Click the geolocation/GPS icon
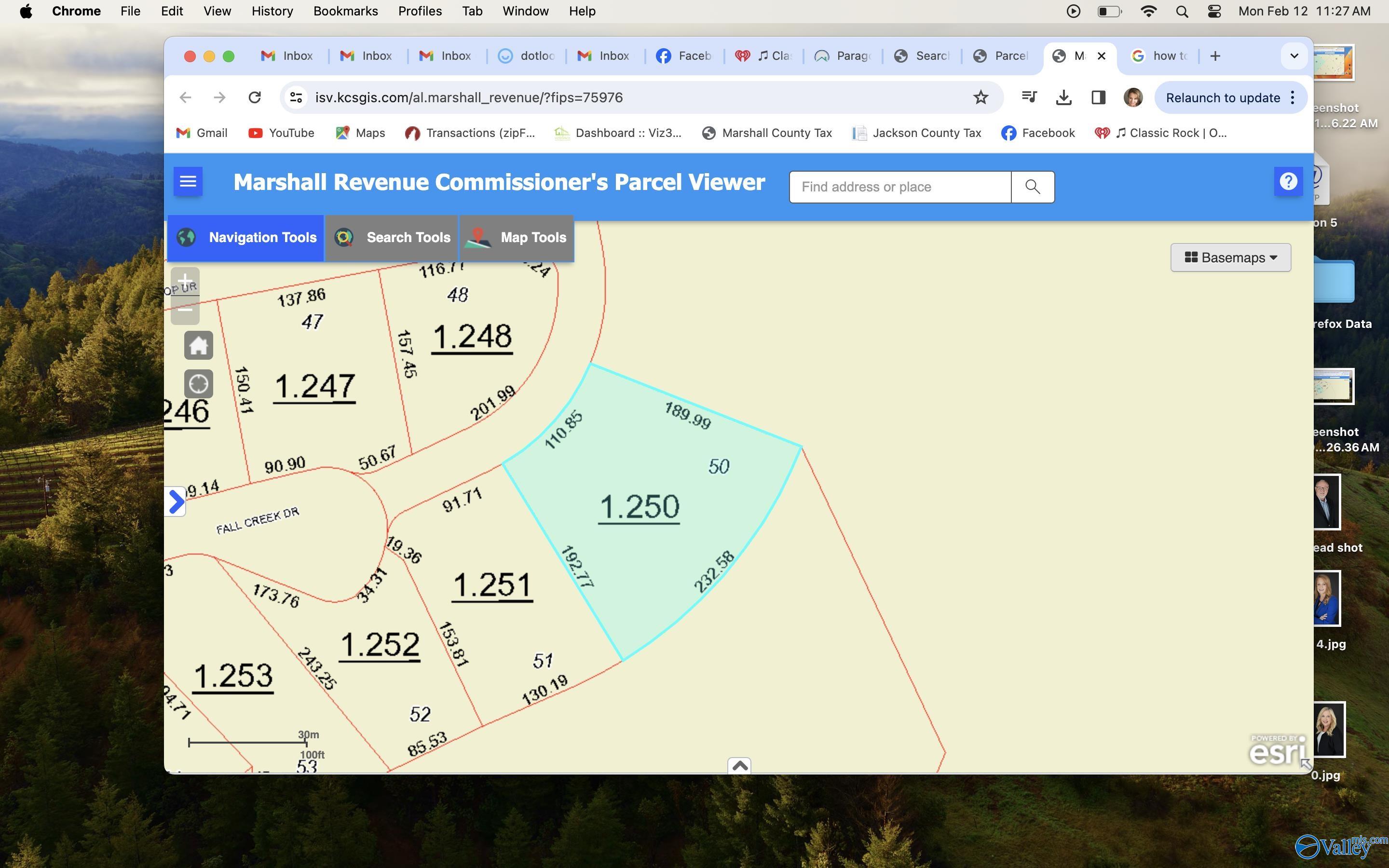Image resolution: width=1389 pixels, height=868 pixels. (197, 383)
